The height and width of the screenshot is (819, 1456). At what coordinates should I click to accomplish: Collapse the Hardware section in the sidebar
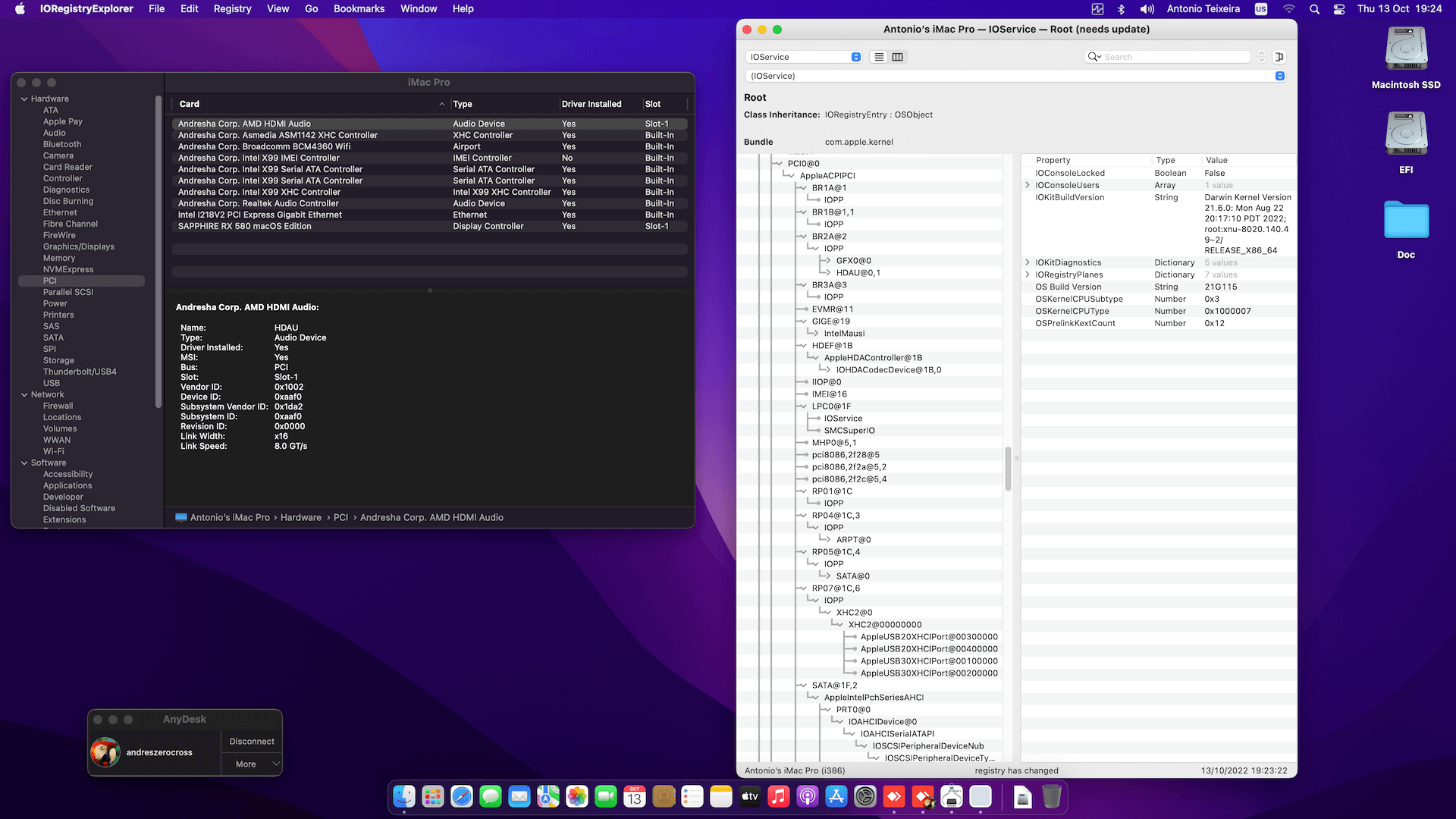(25, 99)
